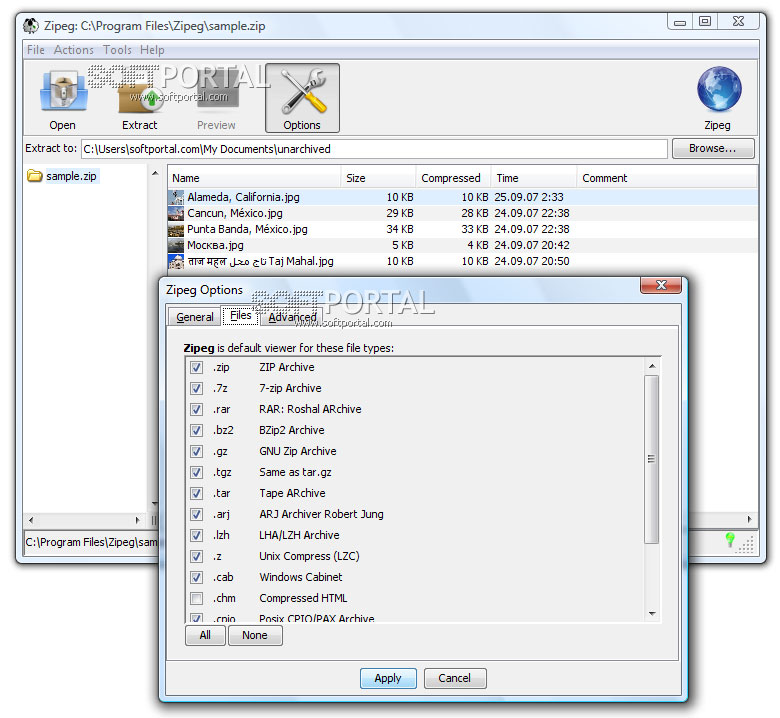Screen dimensions: 780x718
Task: Uncheck the .zip ZIP Archive checkbox
Action: pos(196,367)
